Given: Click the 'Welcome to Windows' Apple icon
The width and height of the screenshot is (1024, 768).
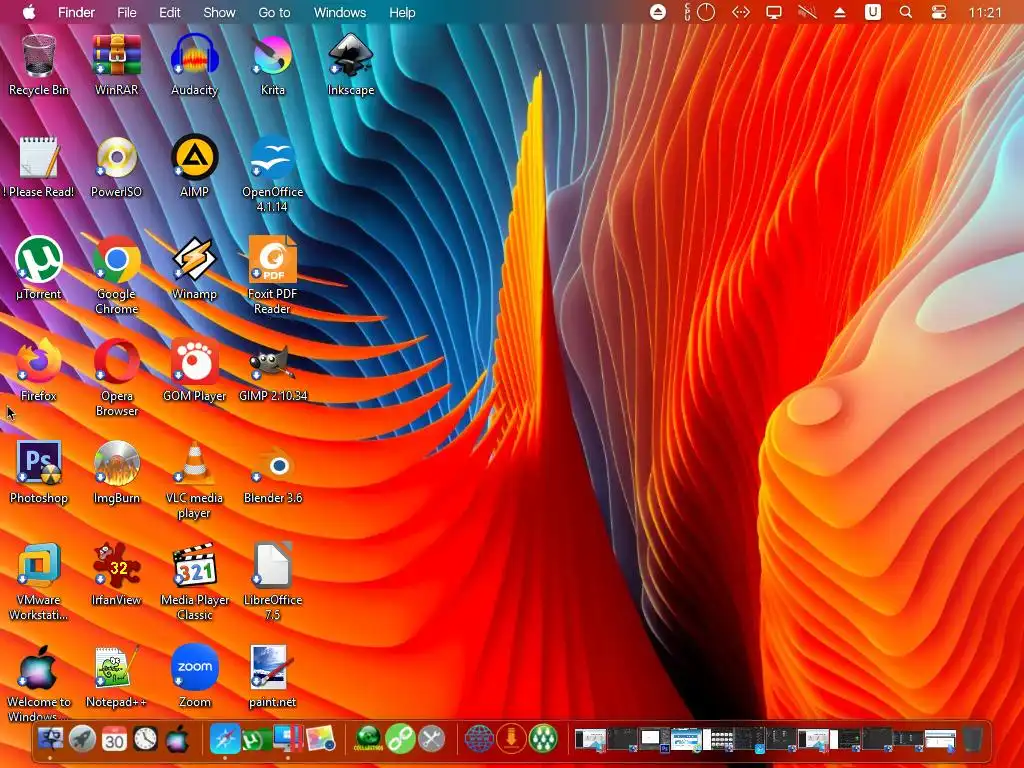Looking at the screenshot, I should pyautogui.click(x=39, y=682).
